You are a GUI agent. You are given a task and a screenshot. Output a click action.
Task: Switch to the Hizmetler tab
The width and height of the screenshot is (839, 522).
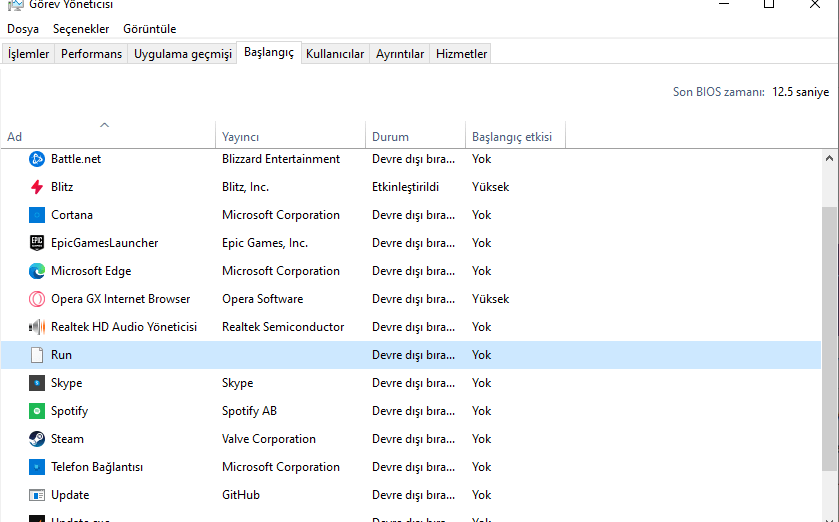point(461,54)
